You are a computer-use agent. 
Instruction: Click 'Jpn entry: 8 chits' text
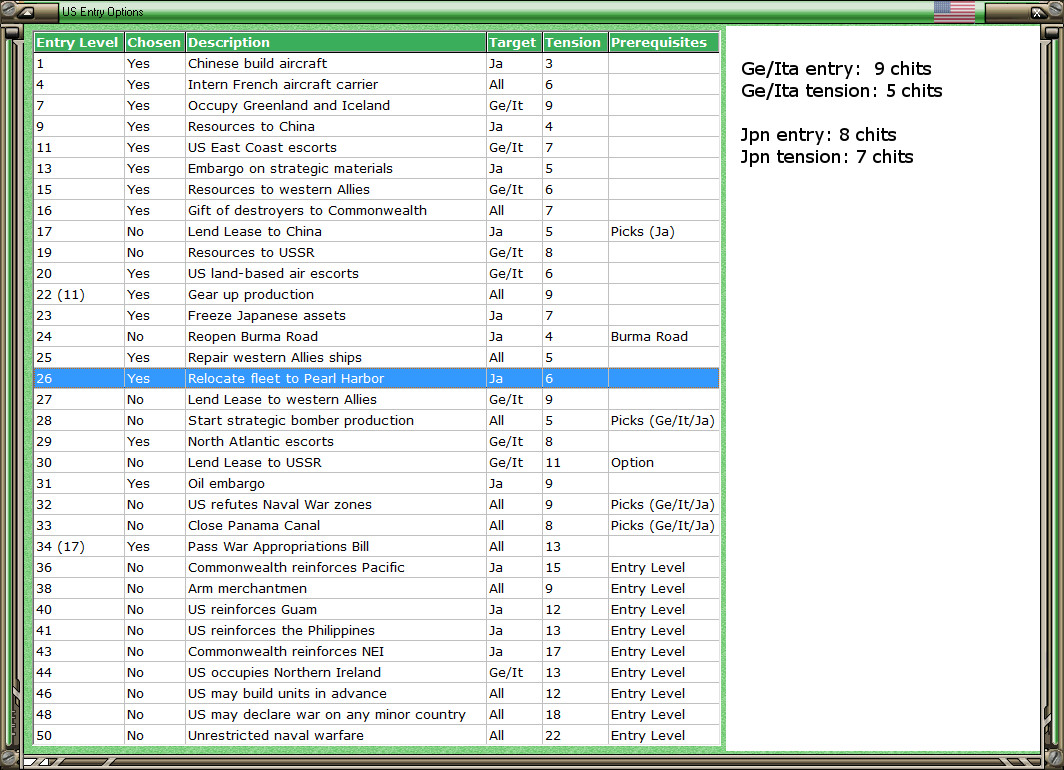(x=818, y=135)
